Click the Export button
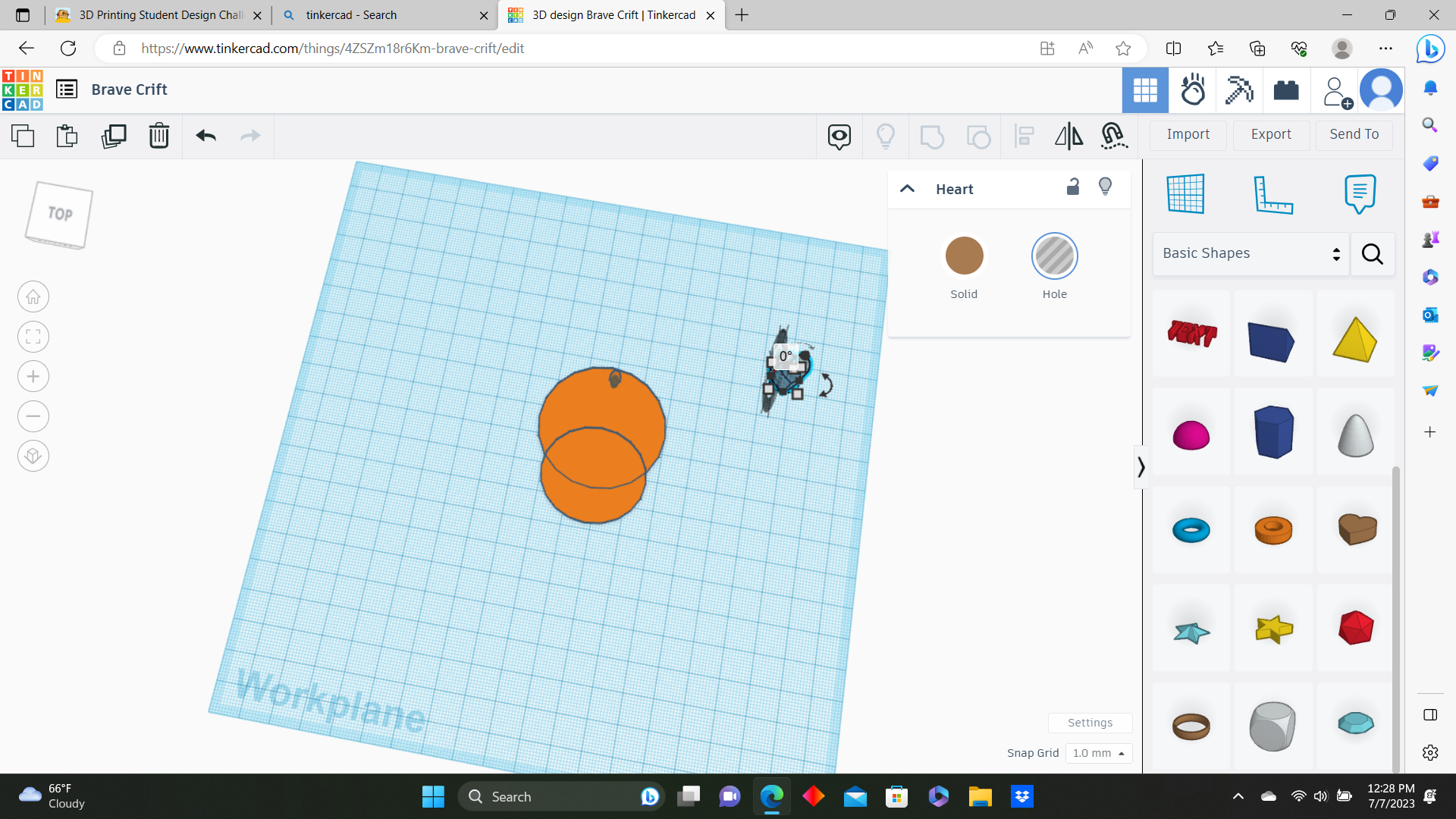 point(1270,134)
